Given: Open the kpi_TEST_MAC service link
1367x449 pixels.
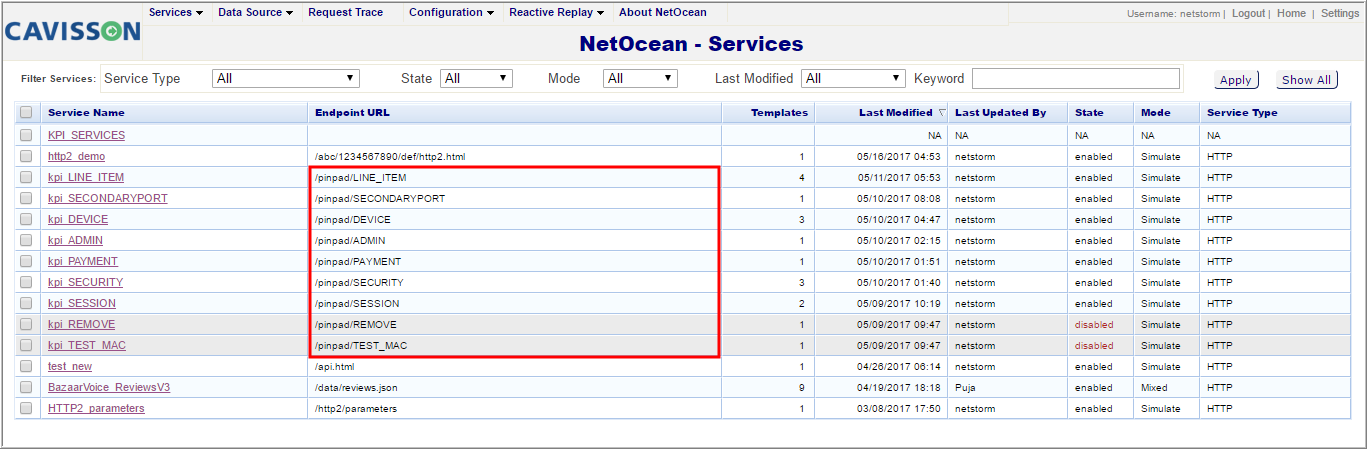Looking at the screenshot, I should [87, 346].
